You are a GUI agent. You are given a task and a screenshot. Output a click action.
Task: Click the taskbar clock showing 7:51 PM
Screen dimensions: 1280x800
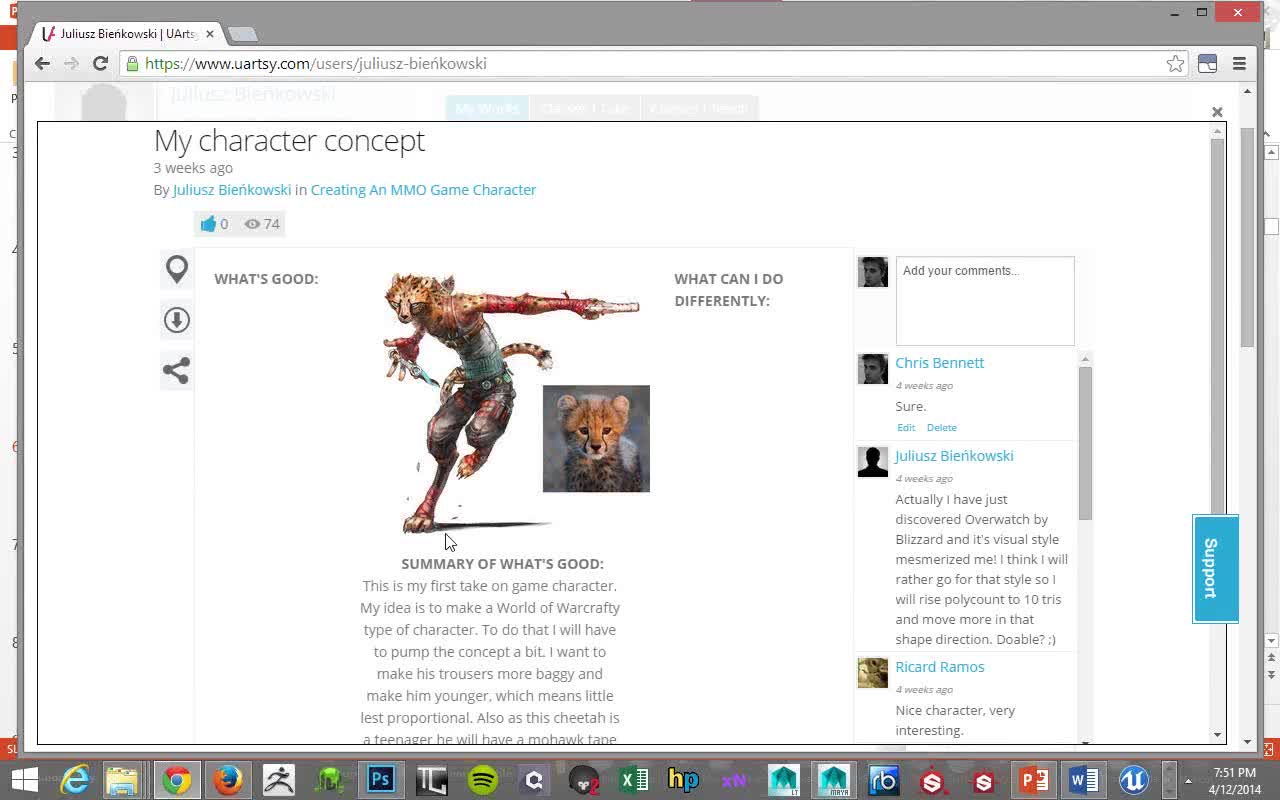(x=1234, y=780)
